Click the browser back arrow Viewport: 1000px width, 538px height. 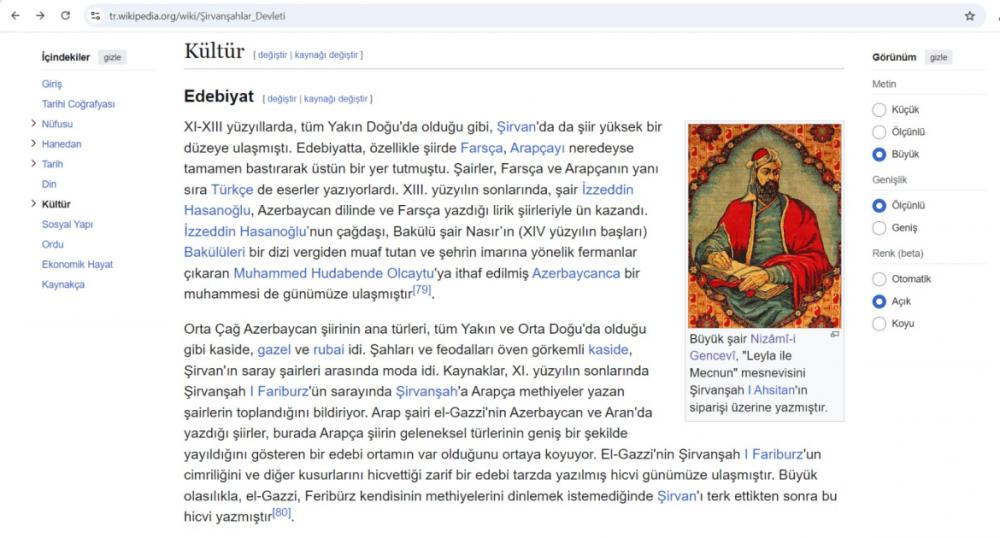click(x=15, y=16)
